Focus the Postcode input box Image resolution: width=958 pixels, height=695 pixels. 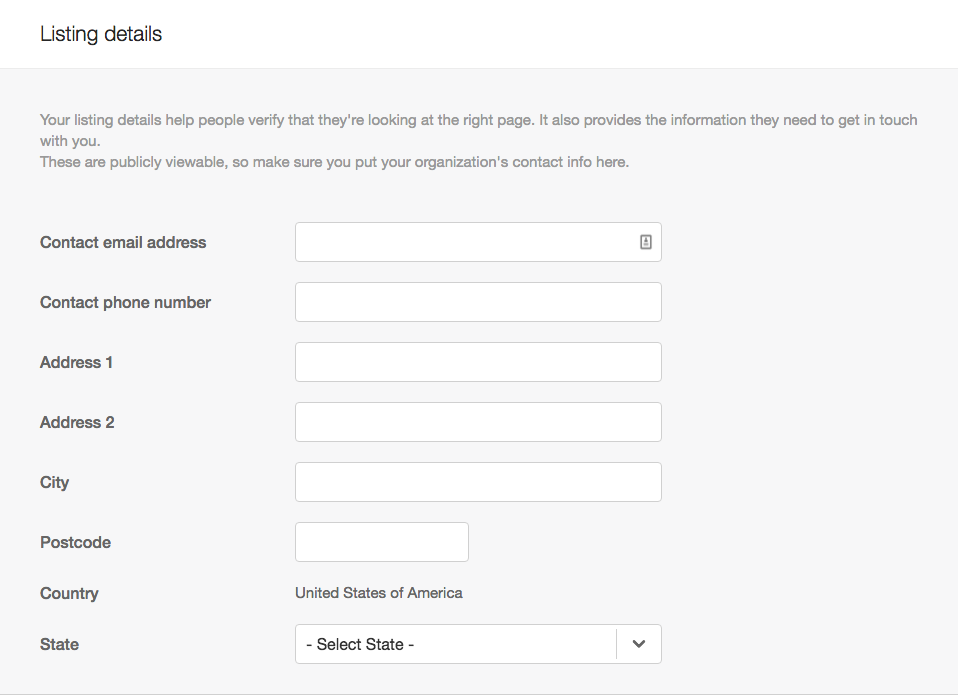[x=381, y=541]
